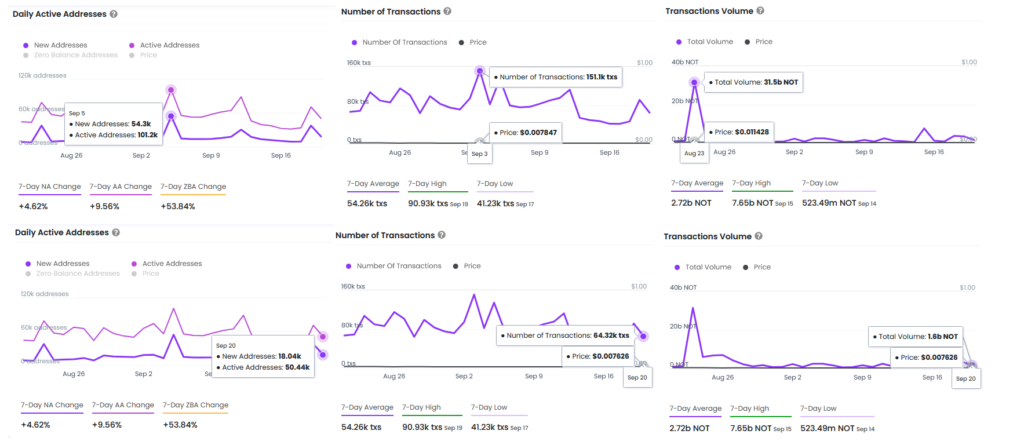Toggle Total Volume legend in lower volume chart
1024x445 pixels.
[x=705, y=267]
